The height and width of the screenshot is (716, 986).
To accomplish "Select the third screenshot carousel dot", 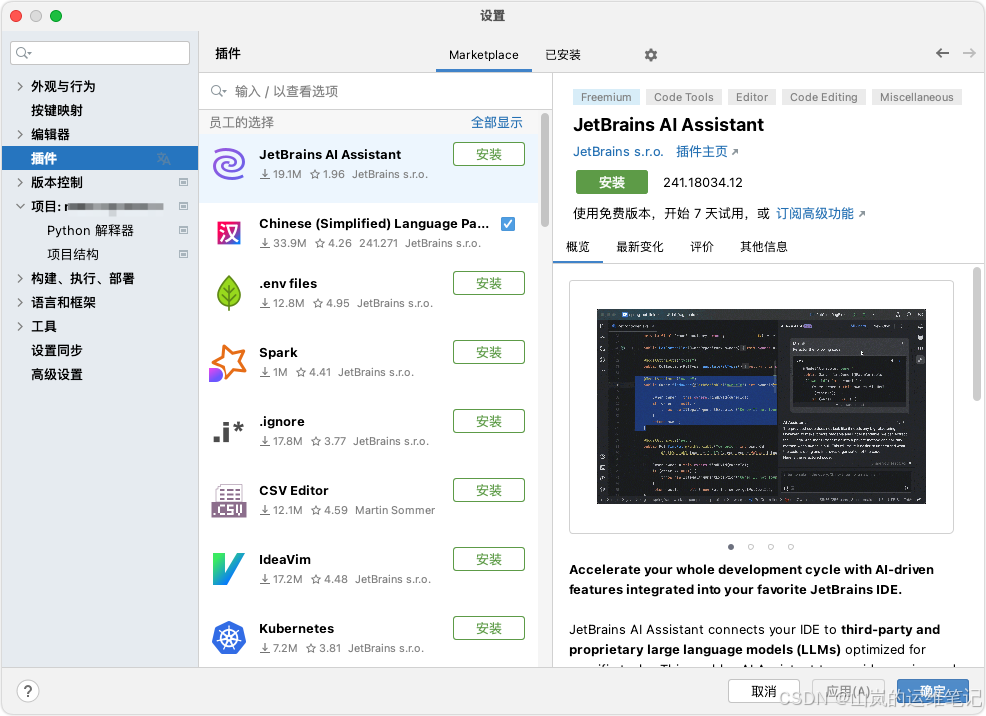I will tap(771, 547).
